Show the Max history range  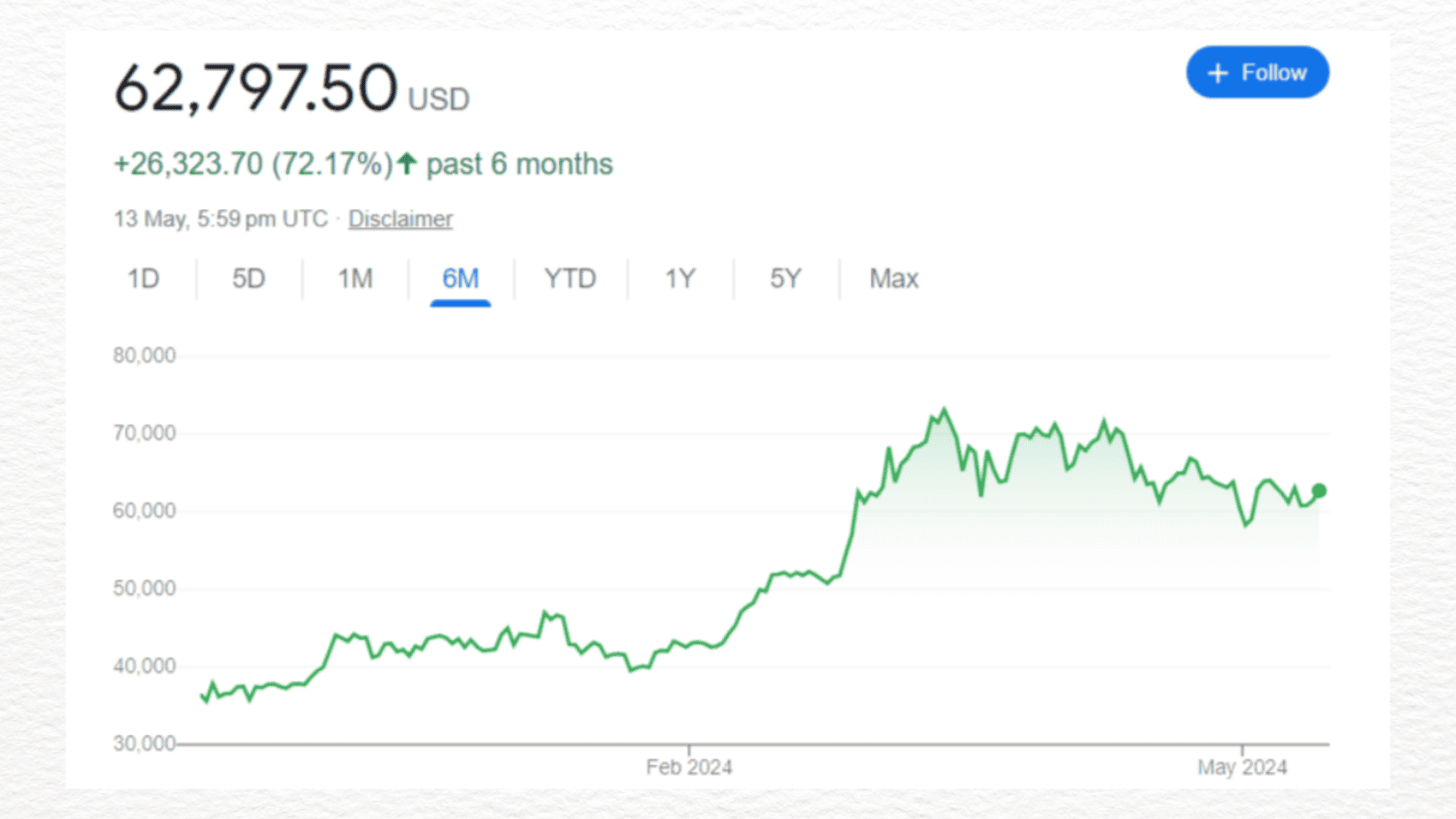click(x=893, y=279)
